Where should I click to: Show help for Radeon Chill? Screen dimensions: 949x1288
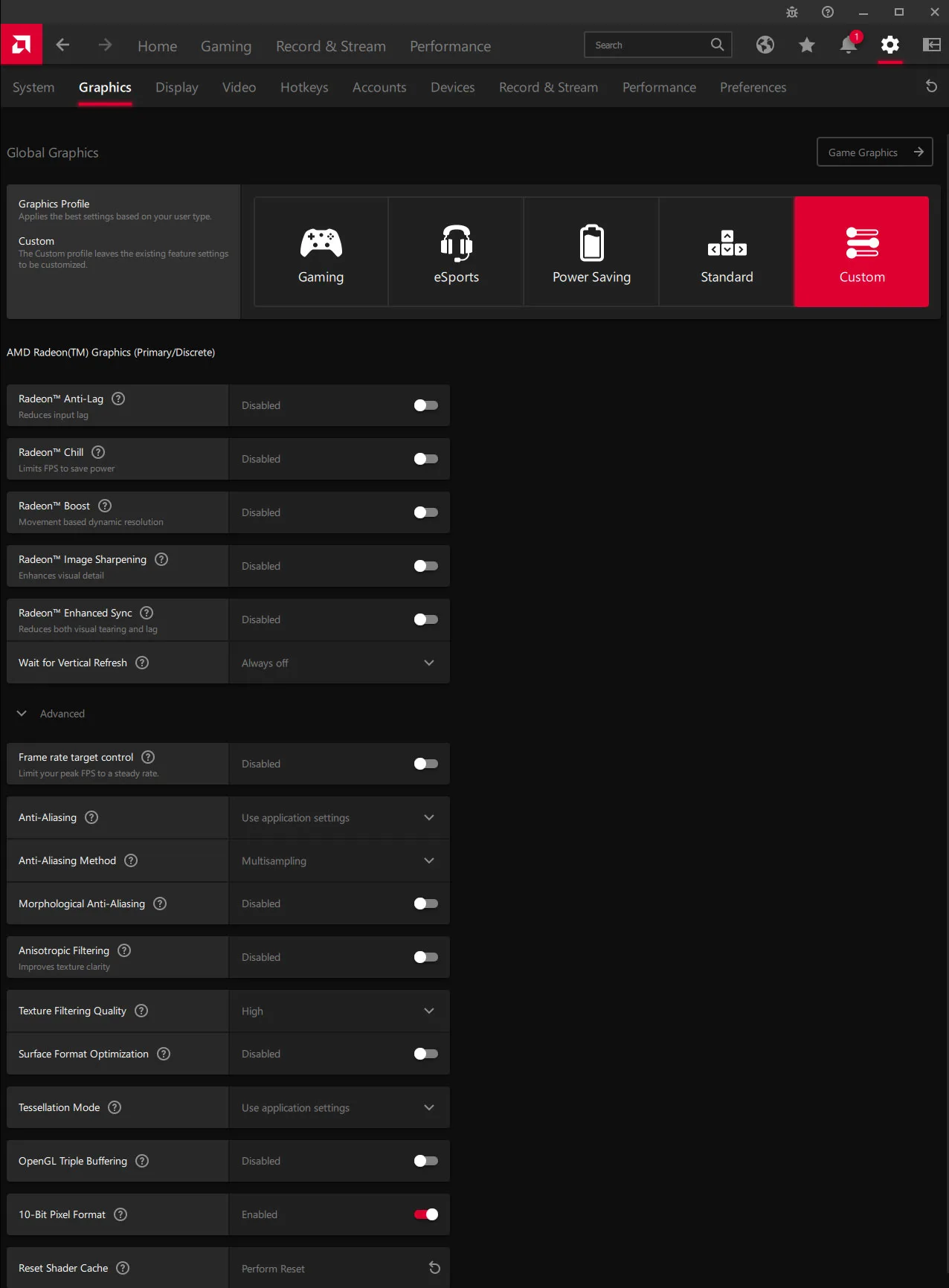pyautogui.click(x=98, y=452)
